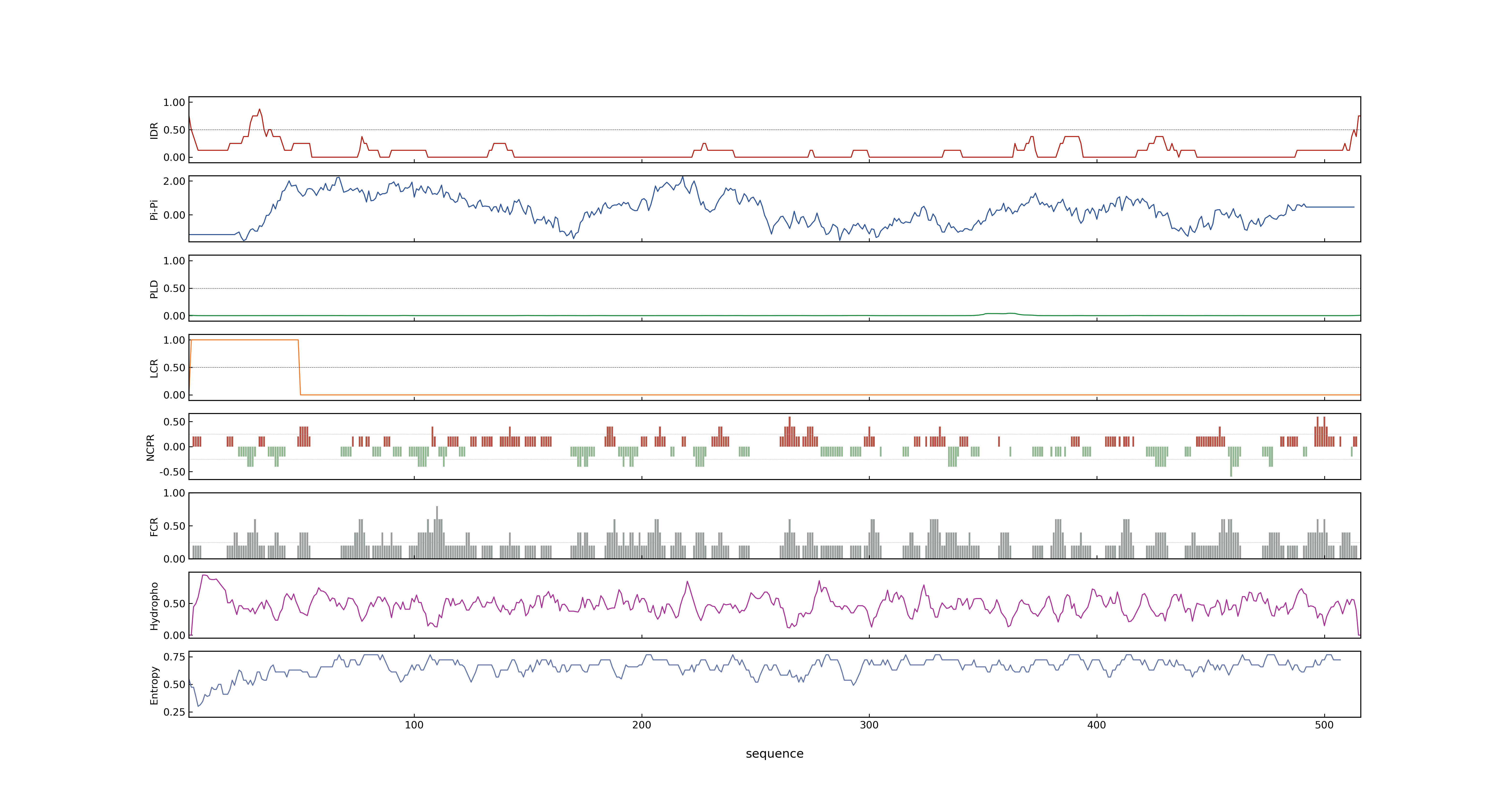The width and height of the screenshot is (1512, 806).
Task: Click the LCR y-axis label
Action: point(154,368)
